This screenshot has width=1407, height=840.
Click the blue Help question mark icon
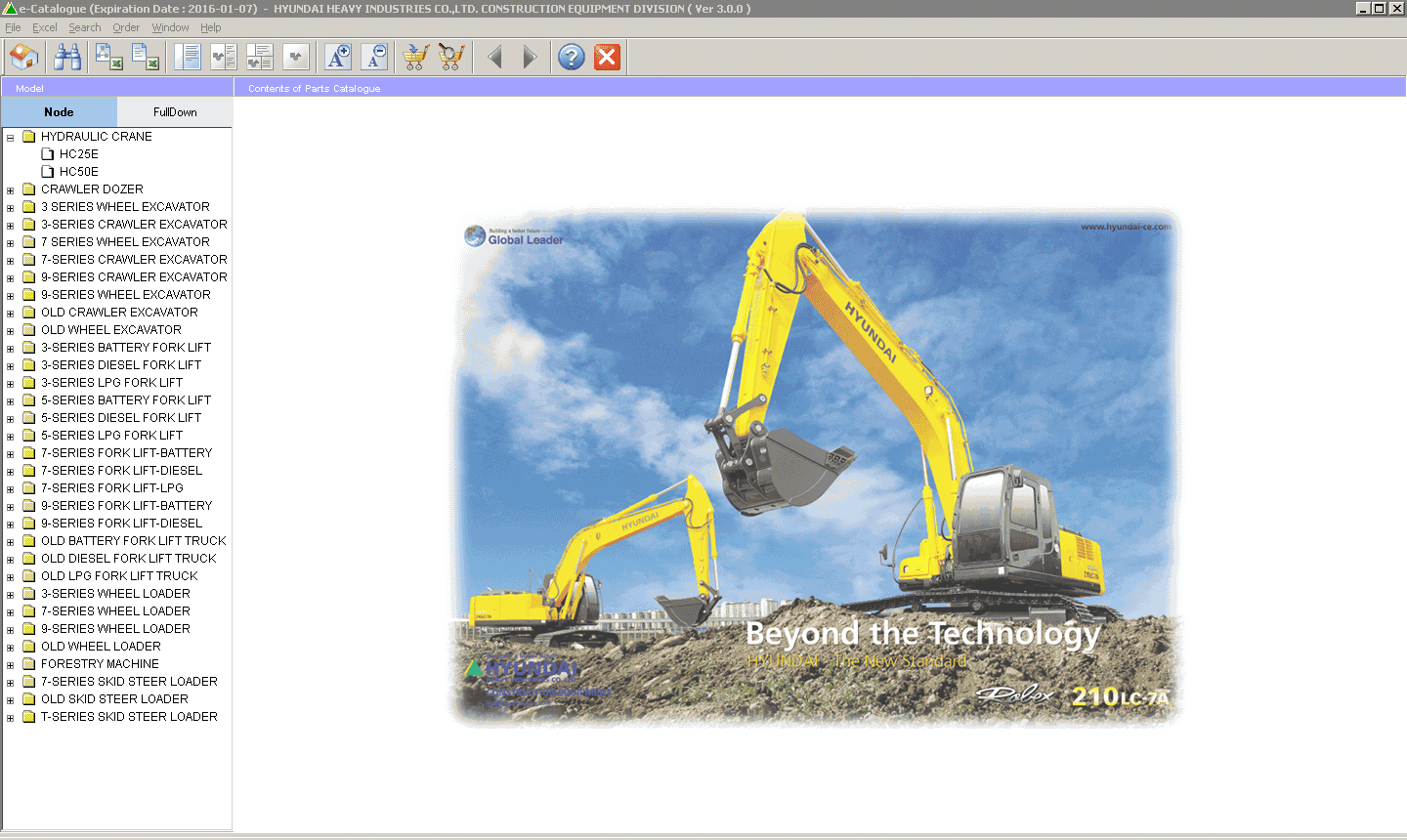coord(570,57)
